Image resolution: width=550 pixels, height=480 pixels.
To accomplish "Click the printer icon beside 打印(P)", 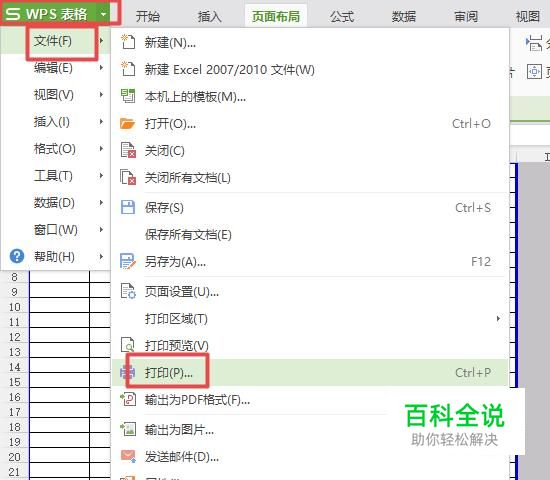I will 128,372.
